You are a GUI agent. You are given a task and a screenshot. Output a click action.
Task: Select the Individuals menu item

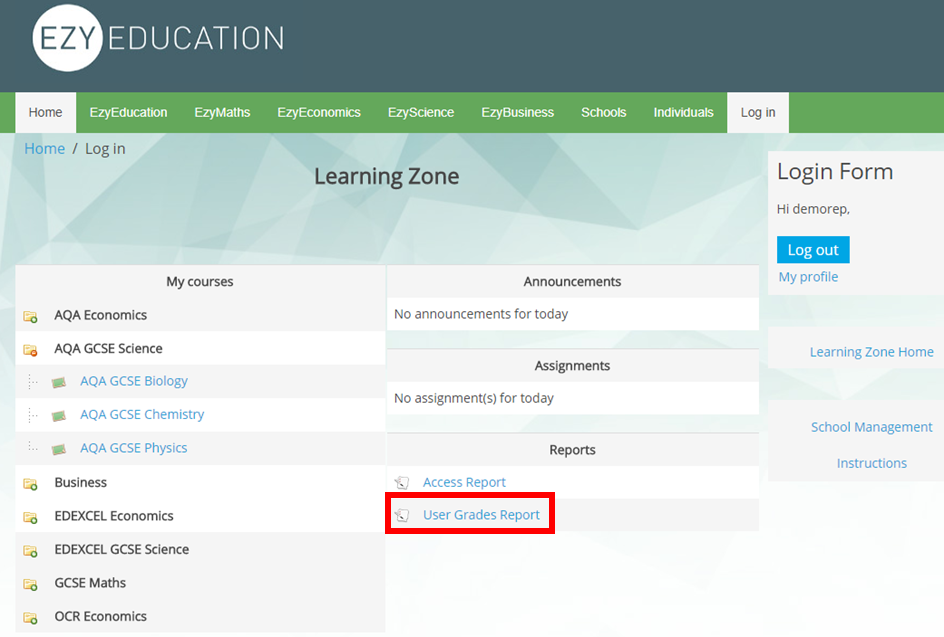coord(683,113)
